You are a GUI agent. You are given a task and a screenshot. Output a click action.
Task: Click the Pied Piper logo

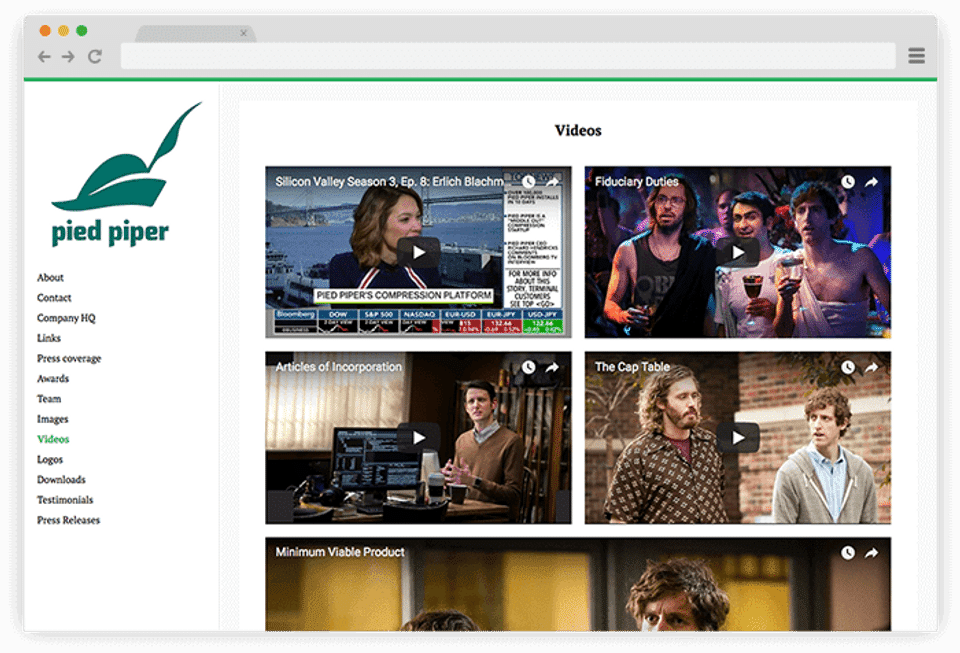coord(125,174)
